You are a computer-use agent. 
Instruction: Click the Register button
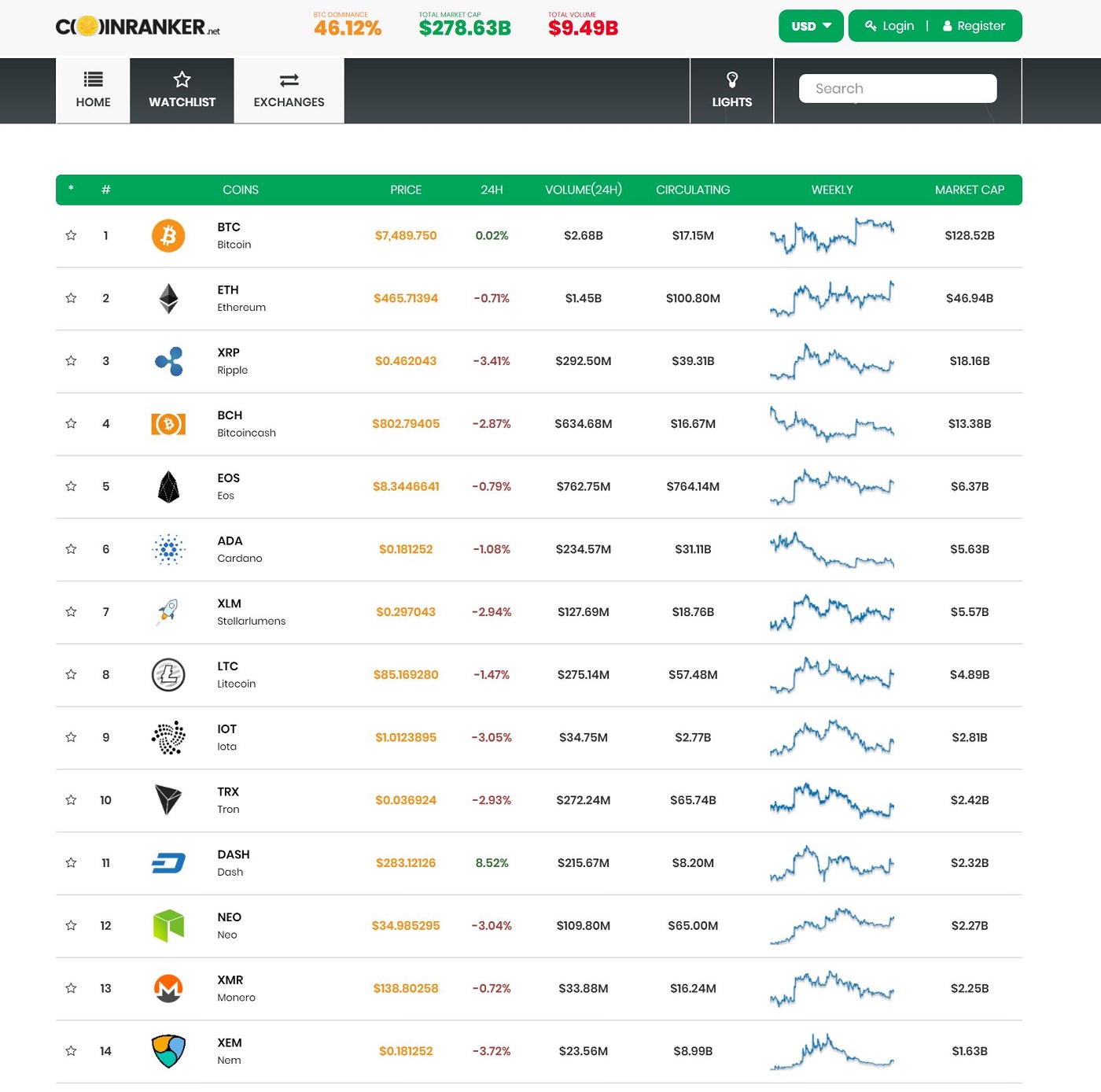coord(974,26)
